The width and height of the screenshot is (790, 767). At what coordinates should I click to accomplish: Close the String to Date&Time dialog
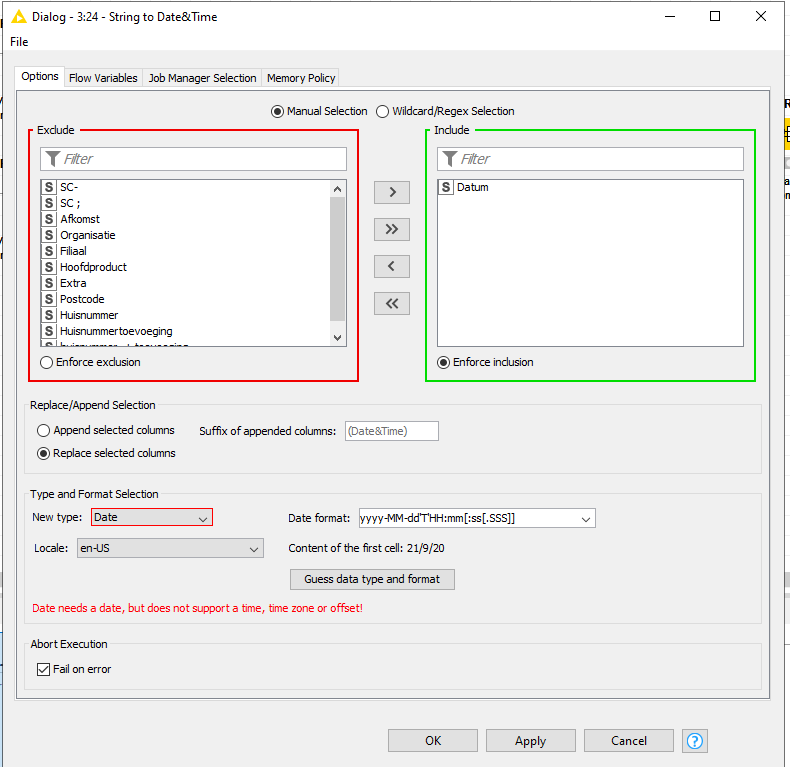tap(761, 16)
